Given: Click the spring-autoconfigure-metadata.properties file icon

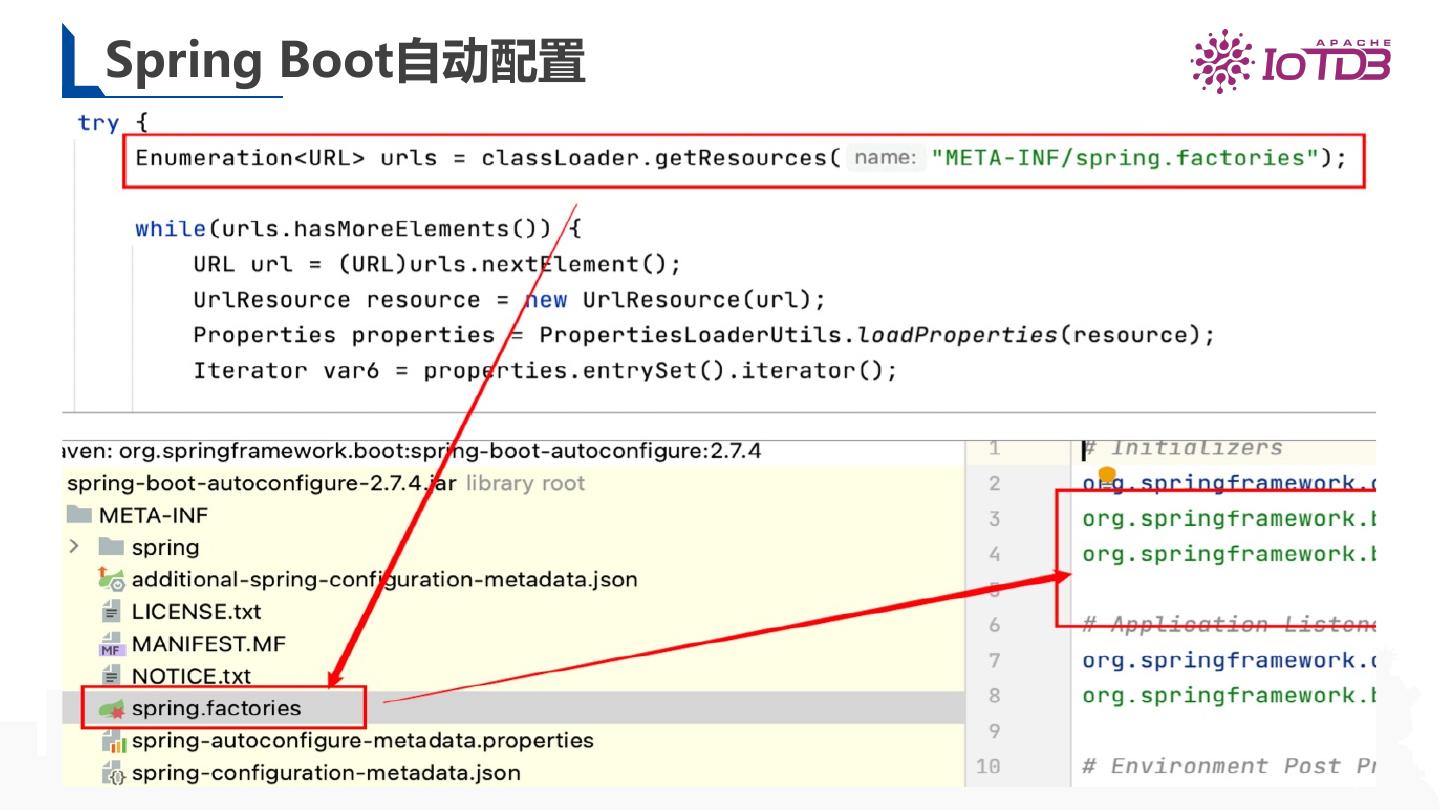Looking at the screenshot, I should pos(113,741).
